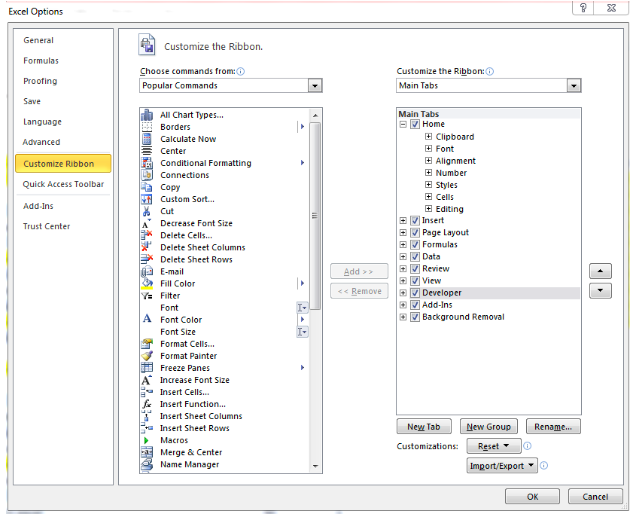Expand the Alignment group node
This screenshot has height=515, width=632.
[x=428, y=161]
